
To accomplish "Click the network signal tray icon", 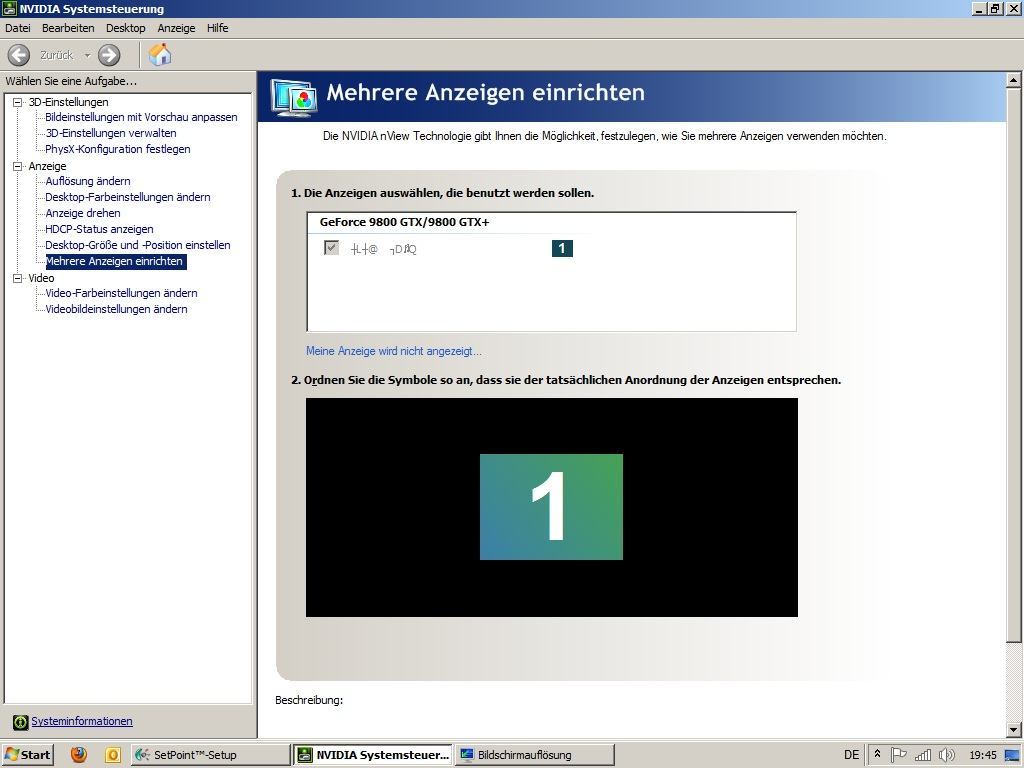I will point(923,755).
